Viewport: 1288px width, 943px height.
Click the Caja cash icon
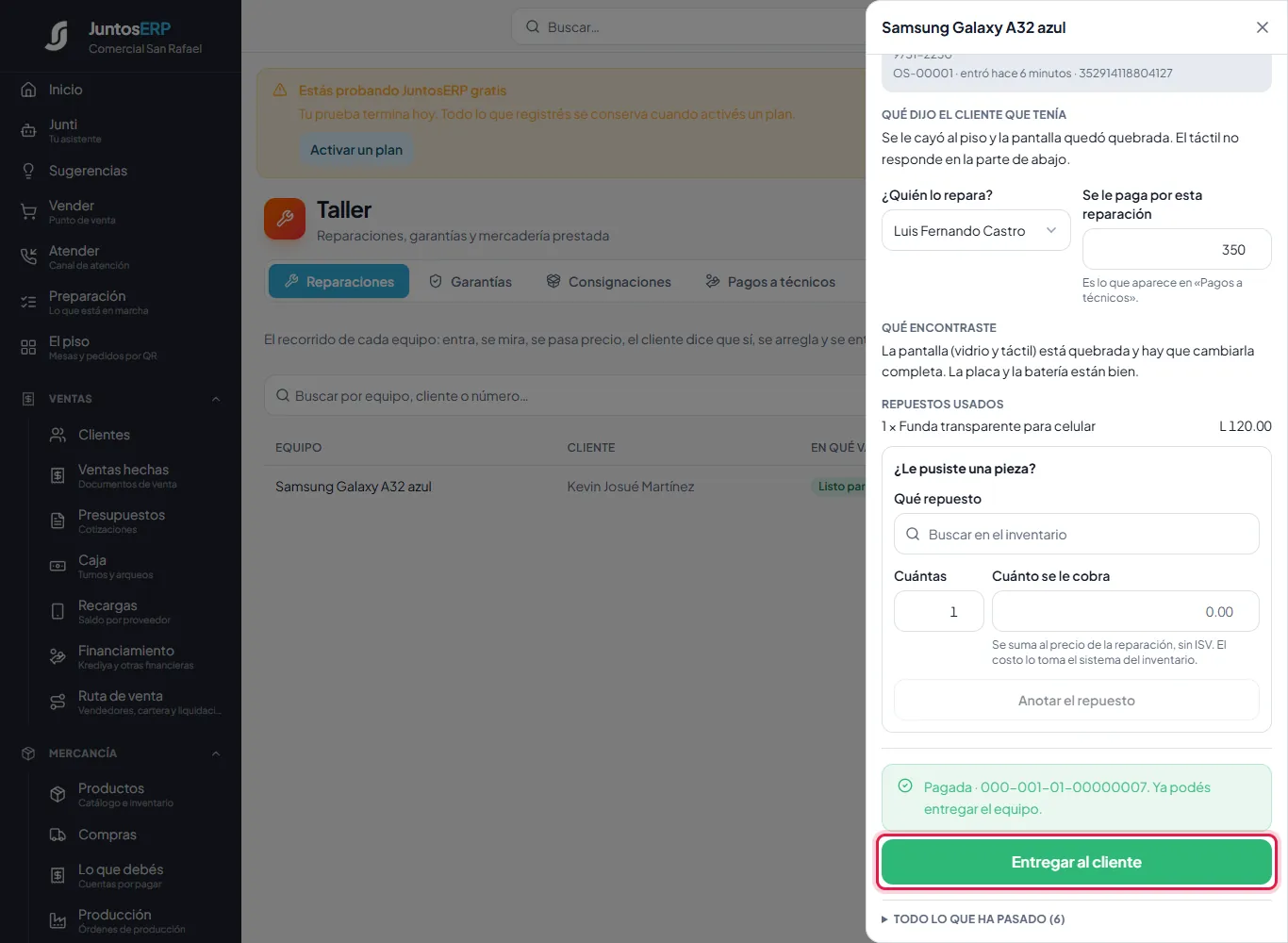coord(58,566)
